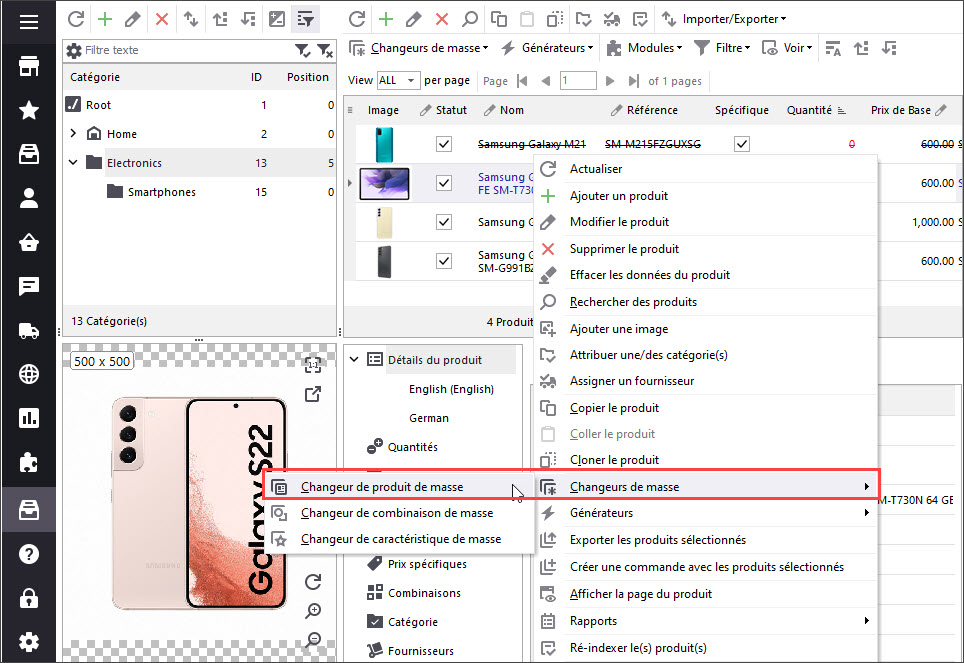The image size is (964, 663).
Task: Open the Changeurs de masse toolbar dropdown
Action: 419,48
